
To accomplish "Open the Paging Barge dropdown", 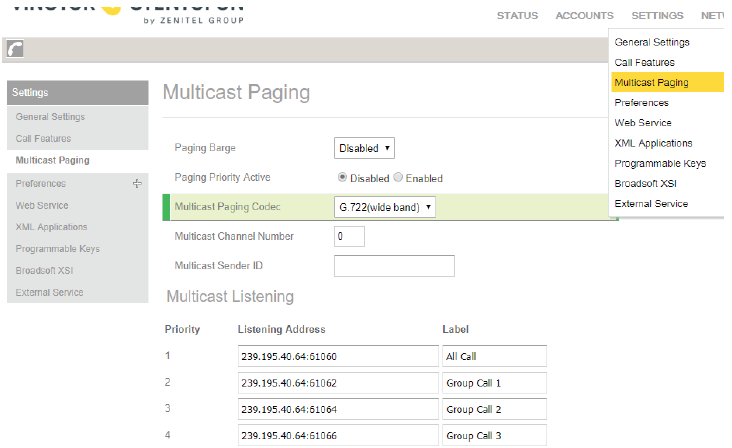I will pos(364,148).
